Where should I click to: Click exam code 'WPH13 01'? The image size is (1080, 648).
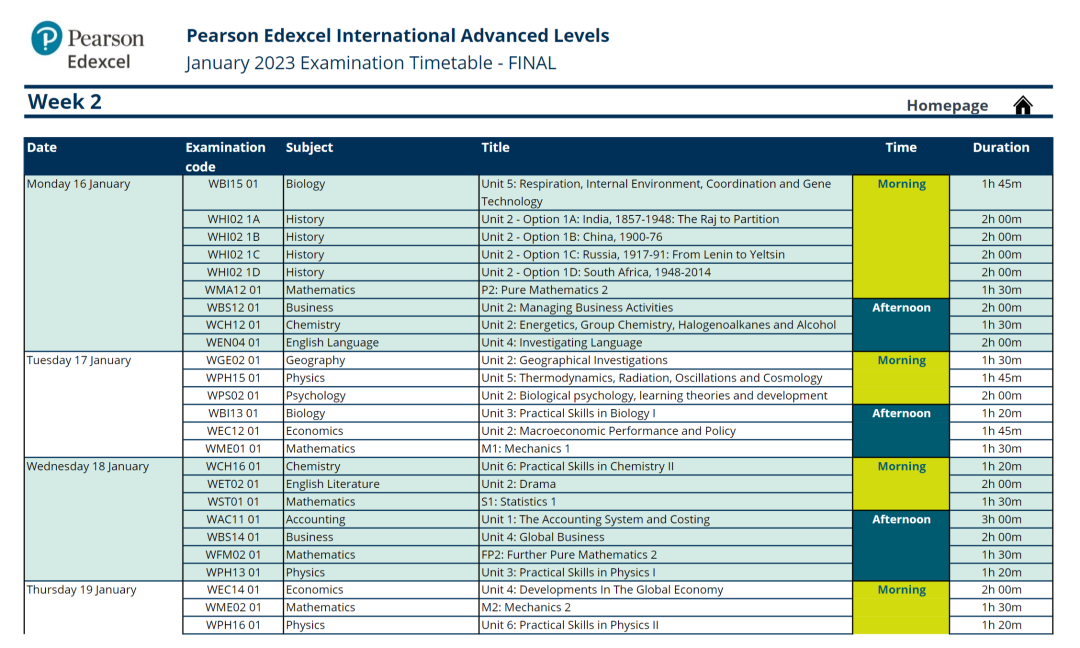coord(233,572)
